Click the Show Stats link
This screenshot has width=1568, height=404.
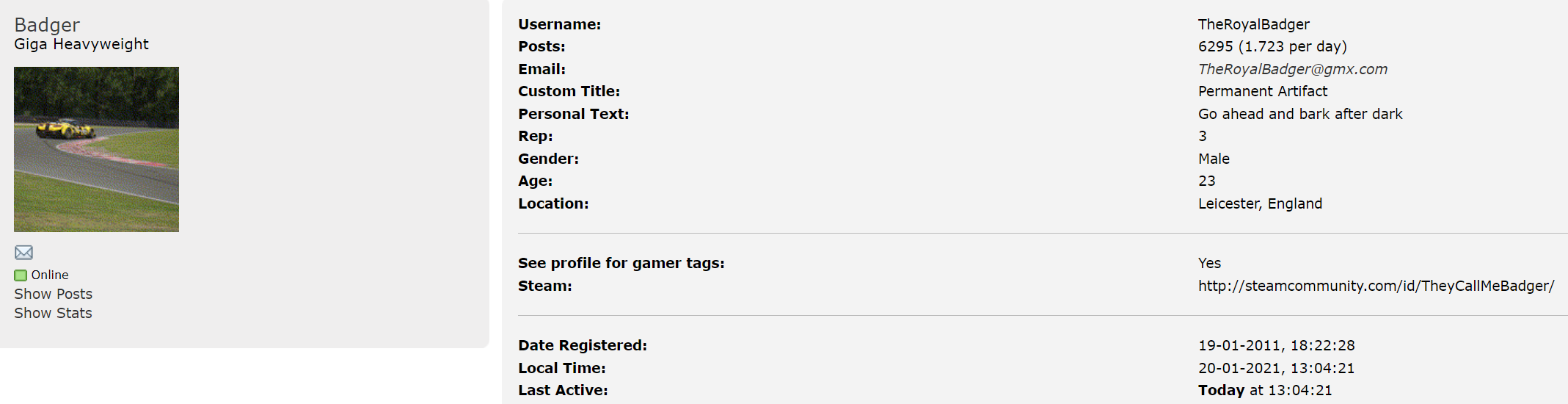[53, 313]
